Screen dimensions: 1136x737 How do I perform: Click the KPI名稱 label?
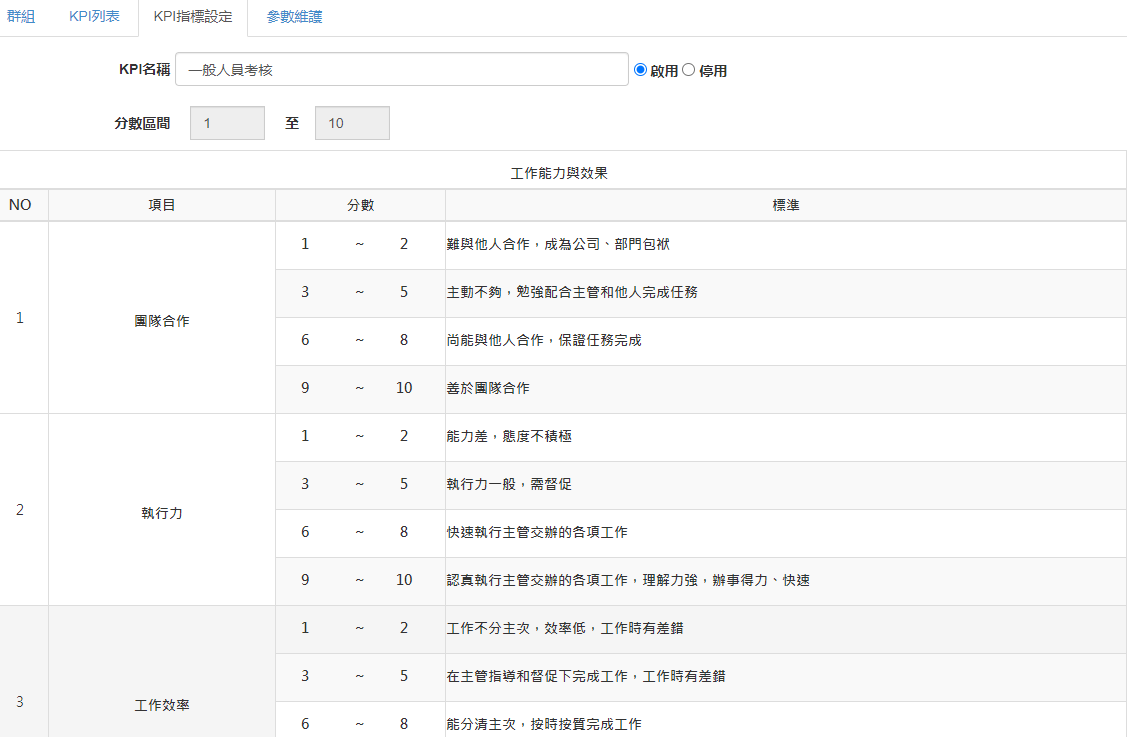click(144, 70)
